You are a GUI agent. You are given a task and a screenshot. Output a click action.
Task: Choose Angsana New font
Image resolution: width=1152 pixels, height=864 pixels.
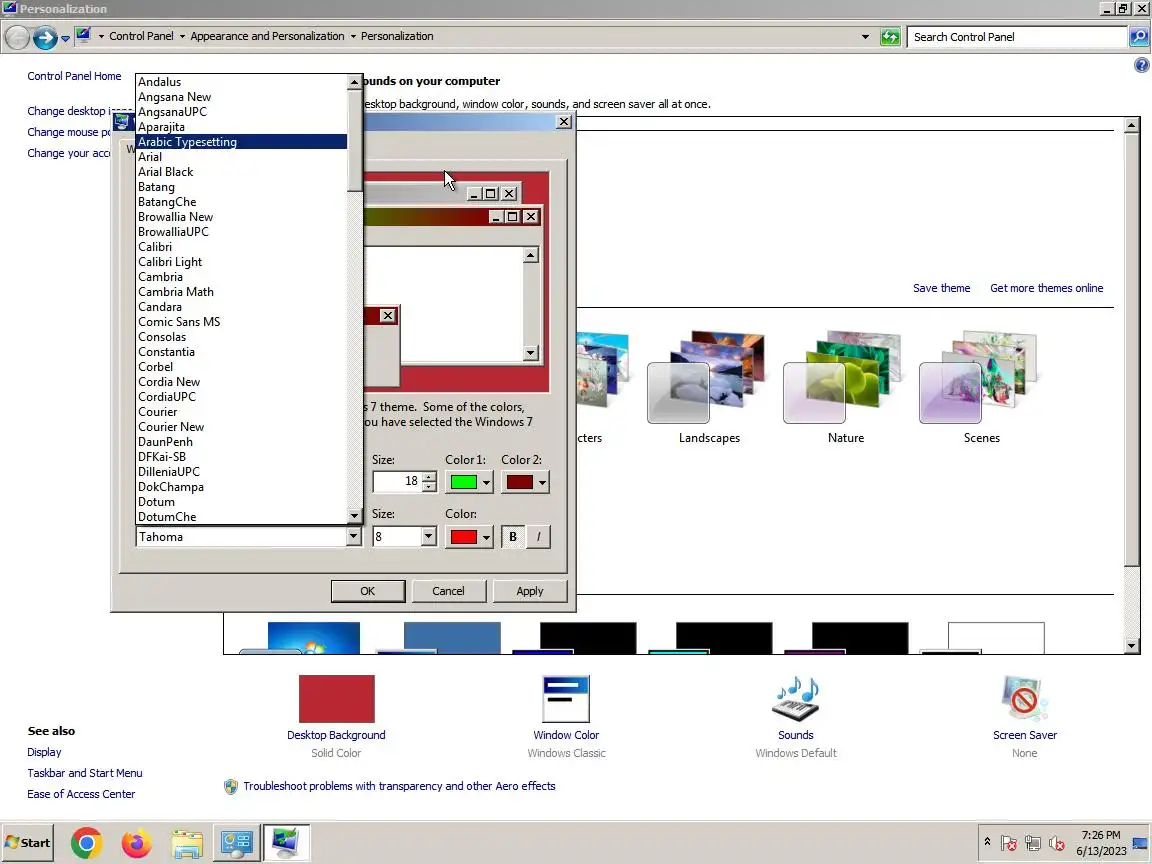[x=242, y=97]
